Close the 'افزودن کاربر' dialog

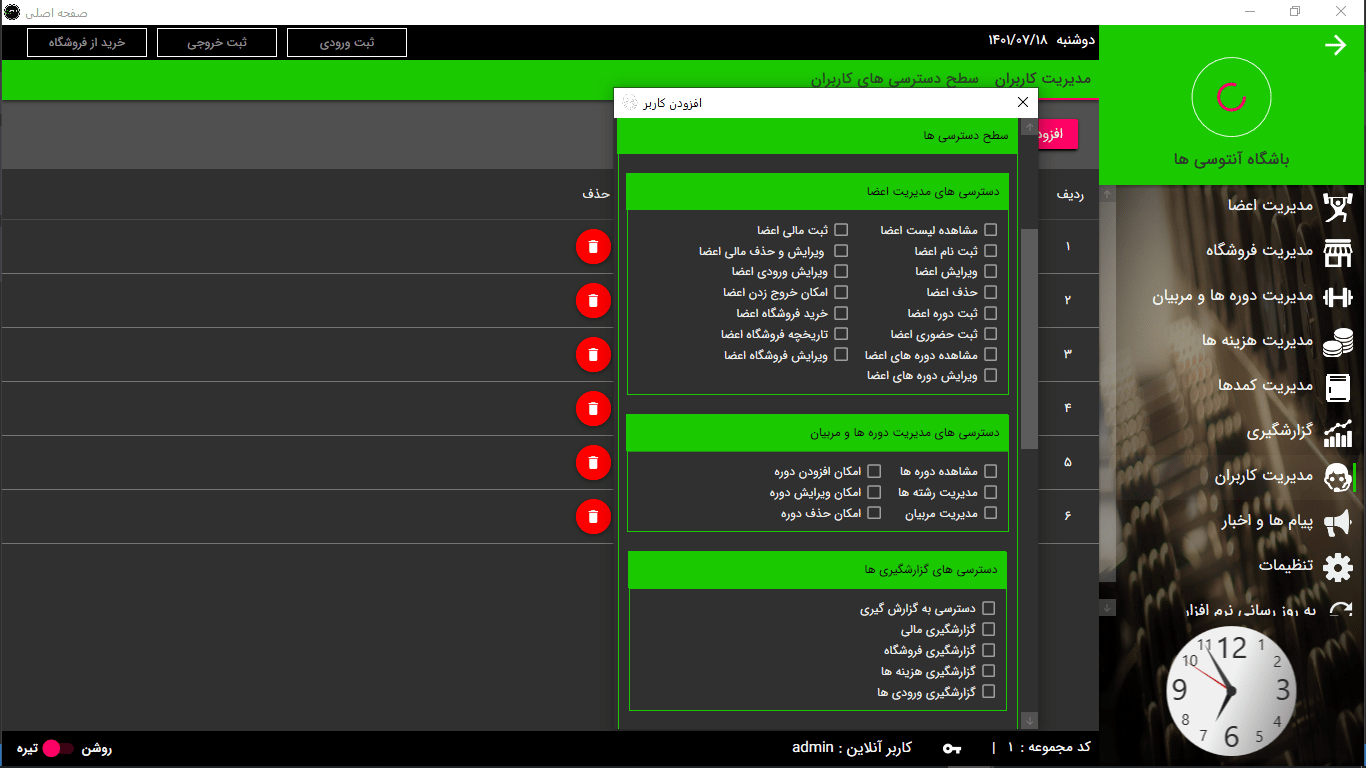point(1022,103)
